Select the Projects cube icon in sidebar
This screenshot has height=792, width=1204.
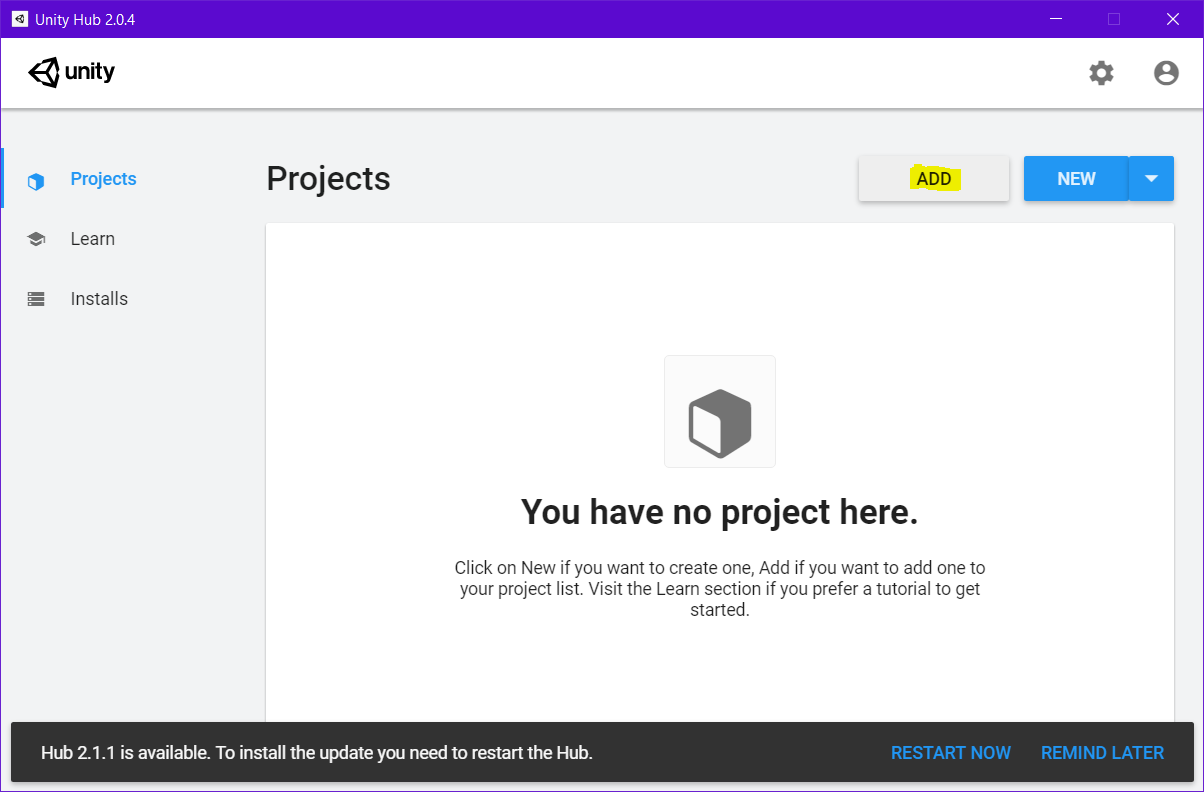click(36, 180)
